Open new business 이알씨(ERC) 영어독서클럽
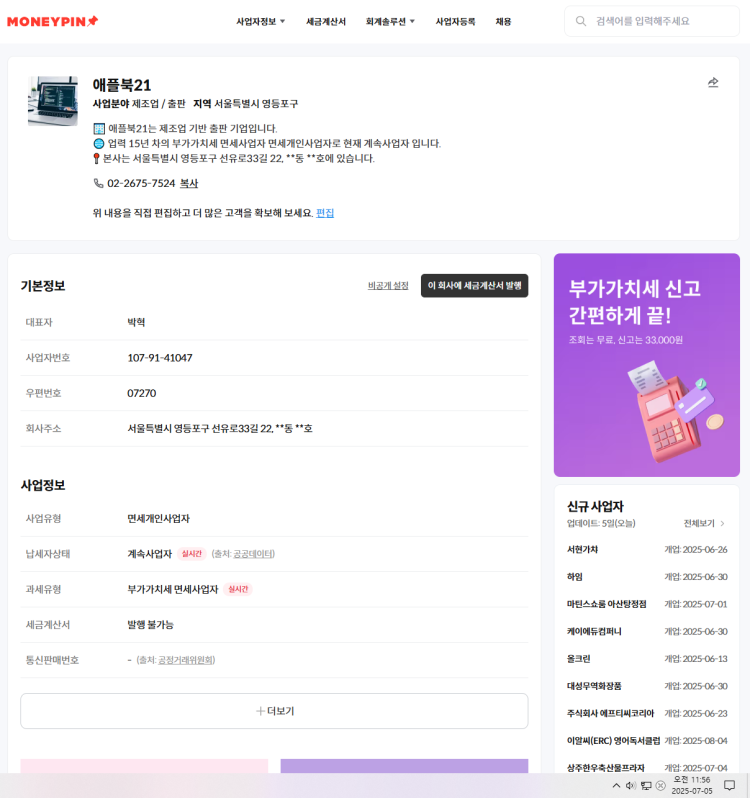The height and width of the screenshot is (798, 750). (x=614, y=740)
